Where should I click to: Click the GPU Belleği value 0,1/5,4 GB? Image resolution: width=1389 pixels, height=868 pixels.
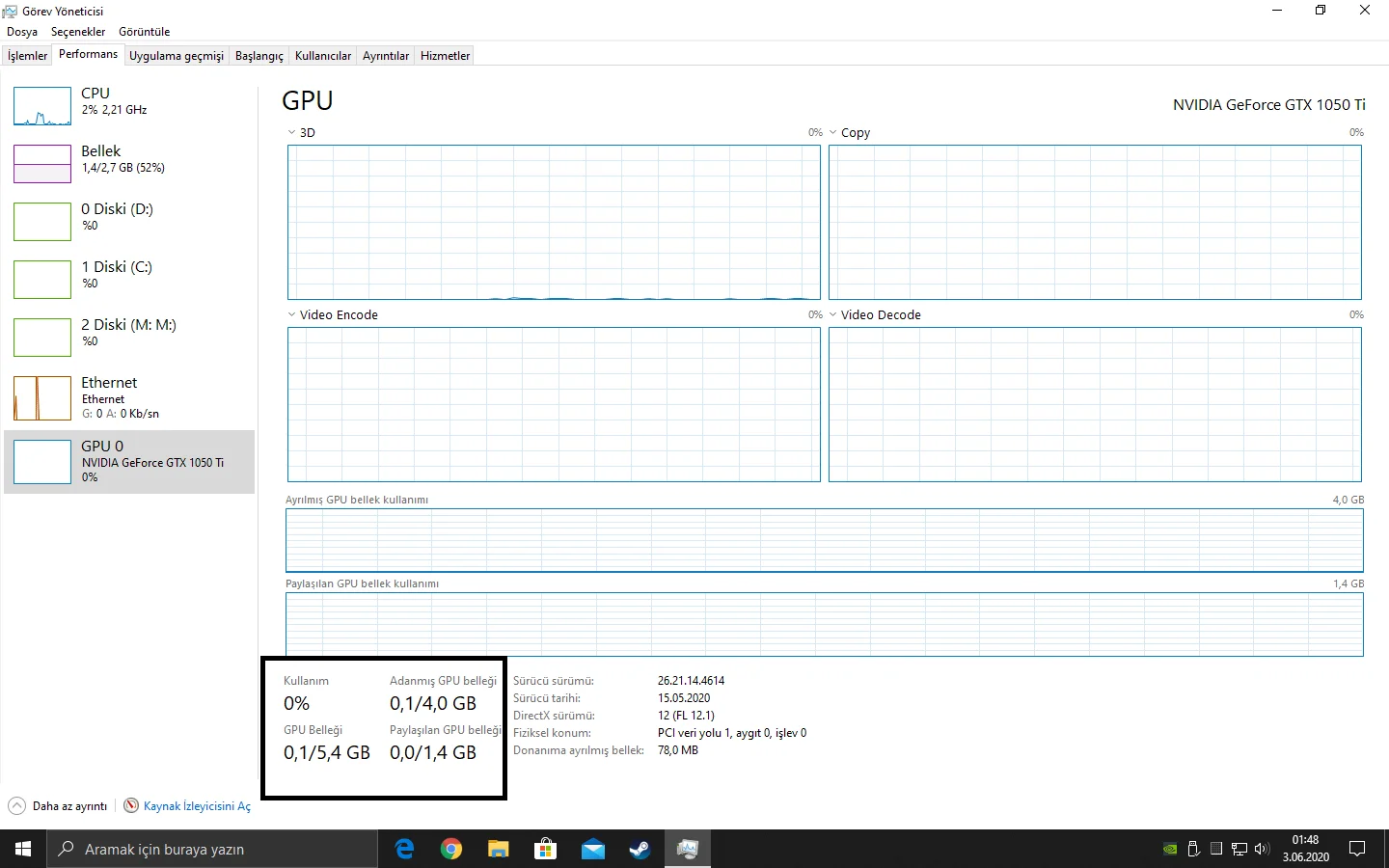pos(327,753)
